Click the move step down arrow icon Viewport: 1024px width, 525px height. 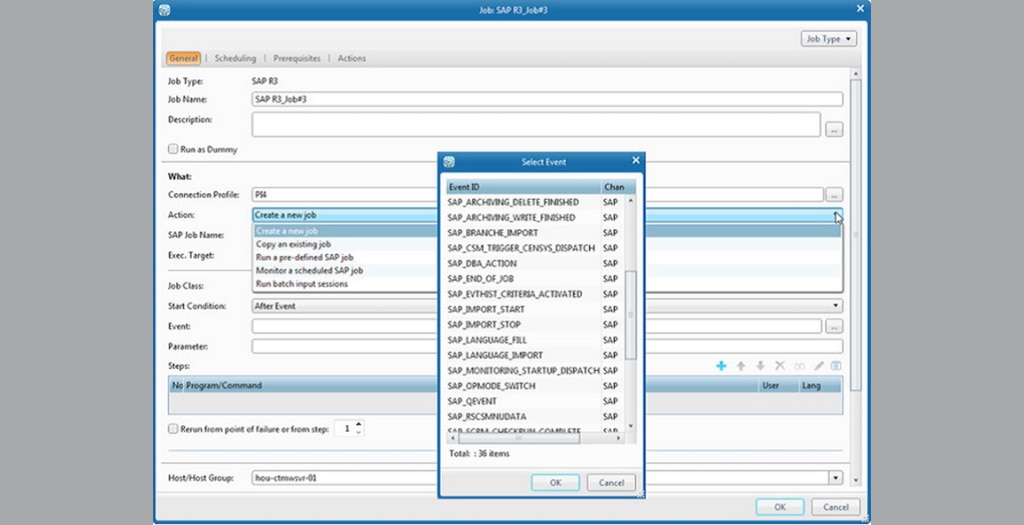pyautogui.click(x=760, y=367)
